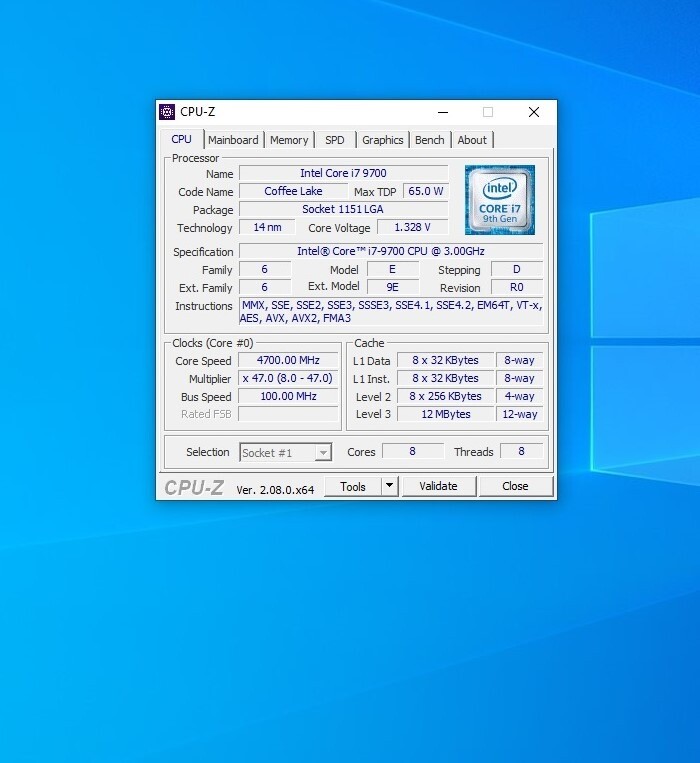This screenshot has width=700, height=763.
Task: Click the Name field 'Intel Core i7 9700'
Action: pyautogui.click(x=343, y=173)
